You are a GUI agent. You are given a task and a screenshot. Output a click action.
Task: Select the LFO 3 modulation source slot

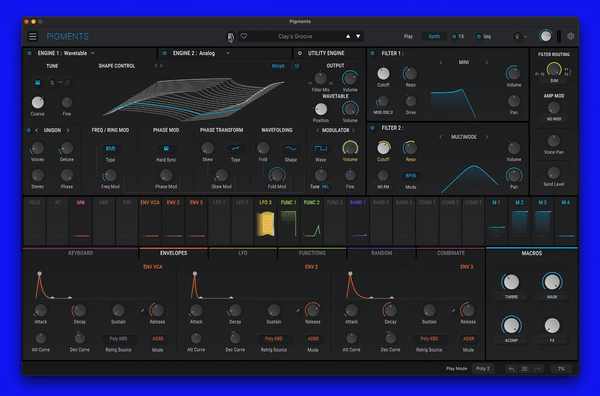(265, 222)
